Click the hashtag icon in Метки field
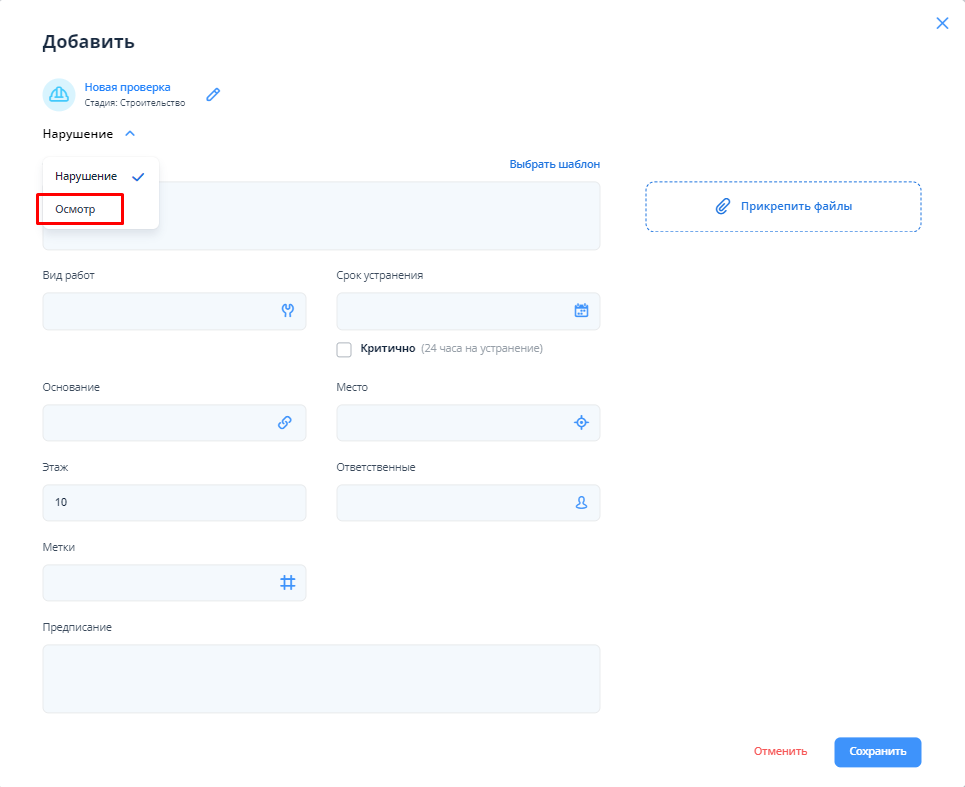Screen dimensions: 965x787 pyautogui.click(x=287, y=583)
